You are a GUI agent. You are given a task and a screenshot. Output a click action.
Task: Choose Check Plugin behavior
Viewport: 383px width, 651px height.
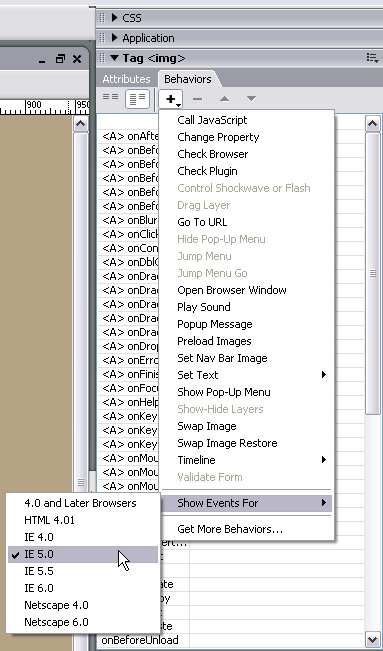tap(207, 171)
